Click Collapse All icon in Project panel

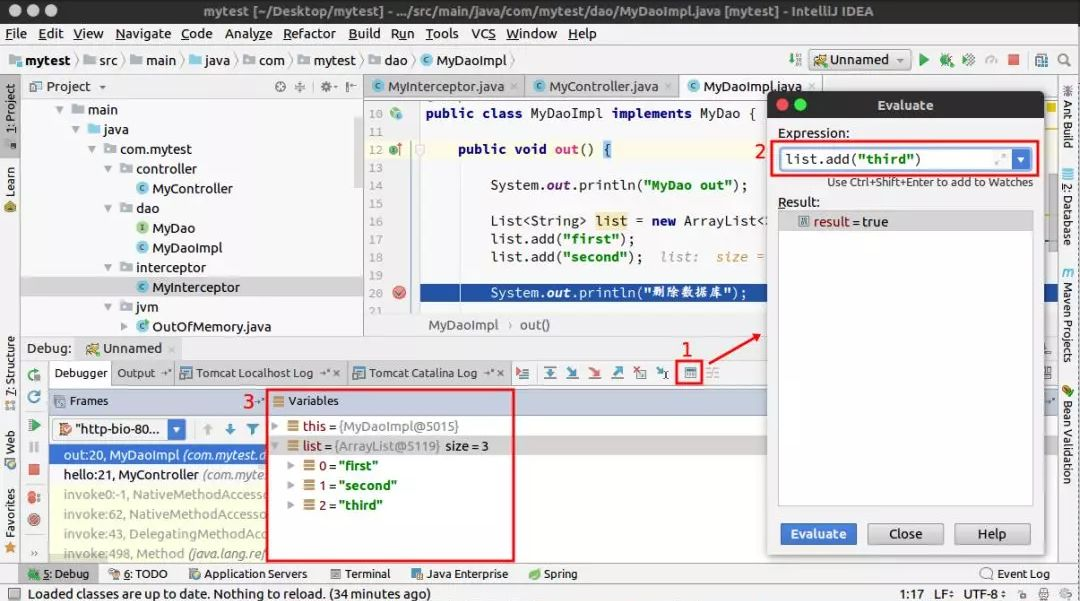pyautogui.click(x=300, y=87)
